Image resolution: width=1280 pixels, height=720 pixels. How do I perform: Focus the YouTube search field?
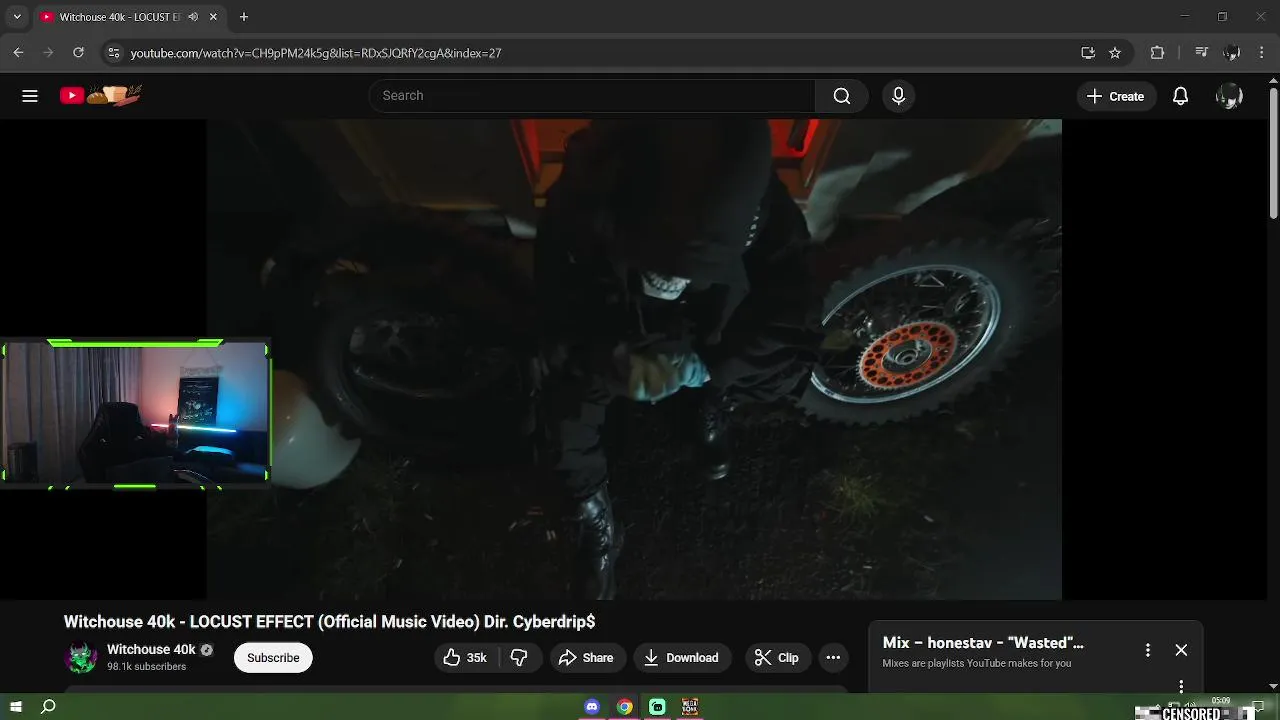[x=592, y=96]
